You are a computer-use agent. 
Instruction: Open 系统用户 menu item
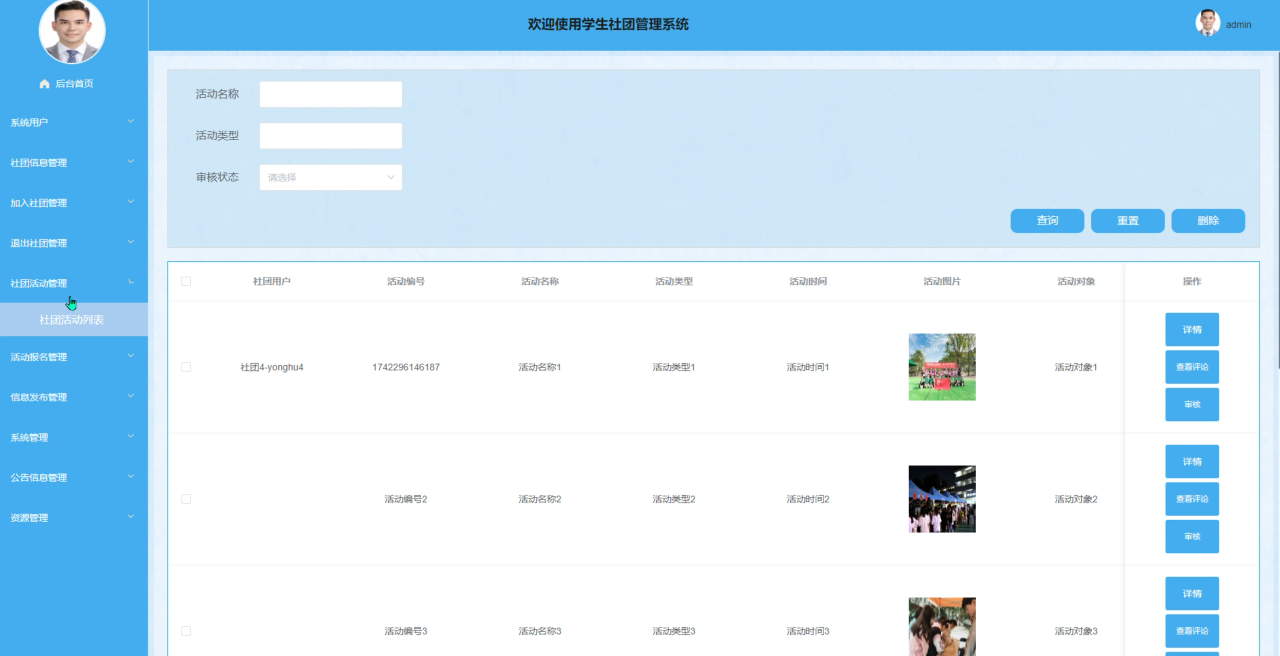pyautogui.click(x=74, y=122)
